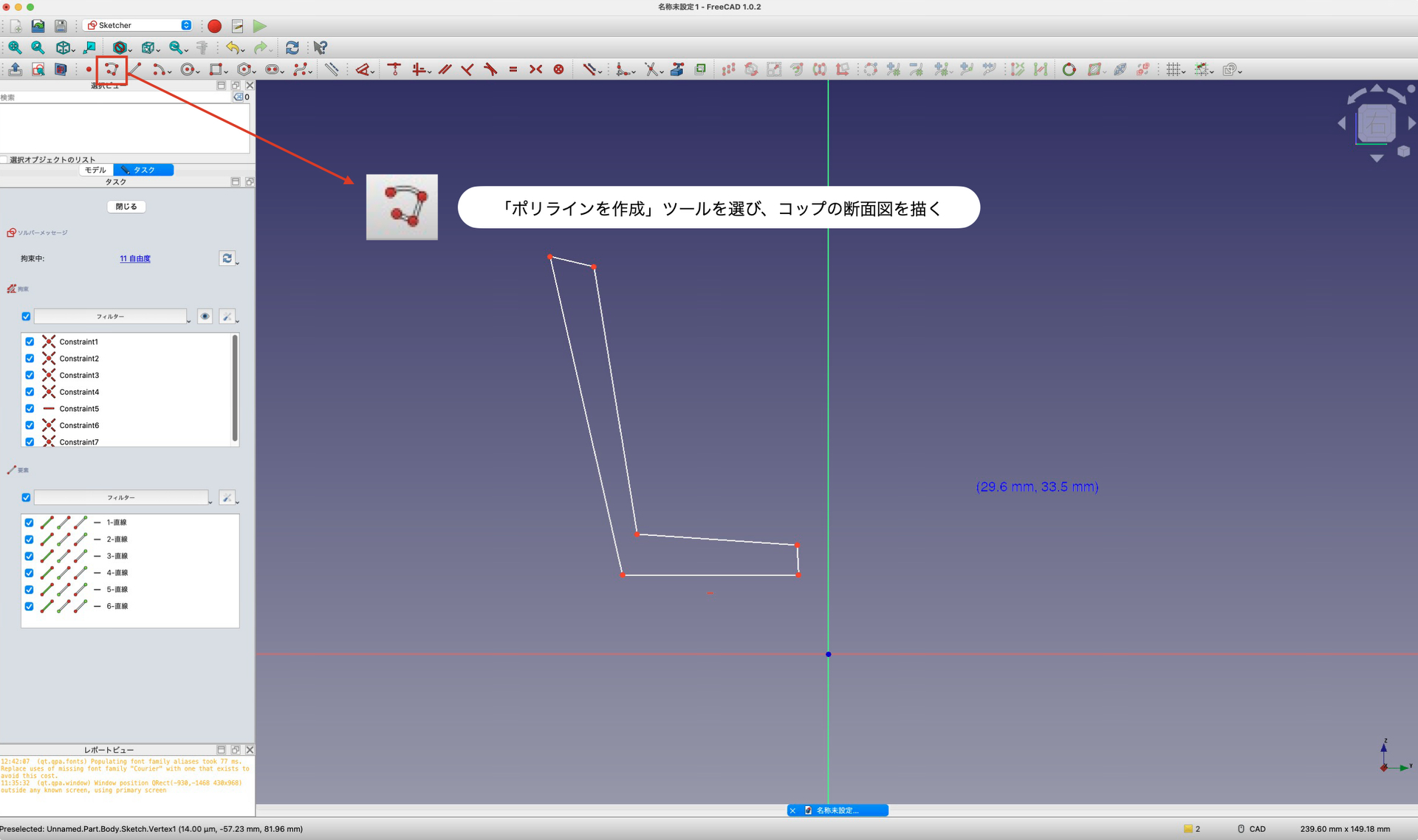Open the grid settings dropdown arrow
Viewport: 1418px width, 840px height.
(1182, 70)
